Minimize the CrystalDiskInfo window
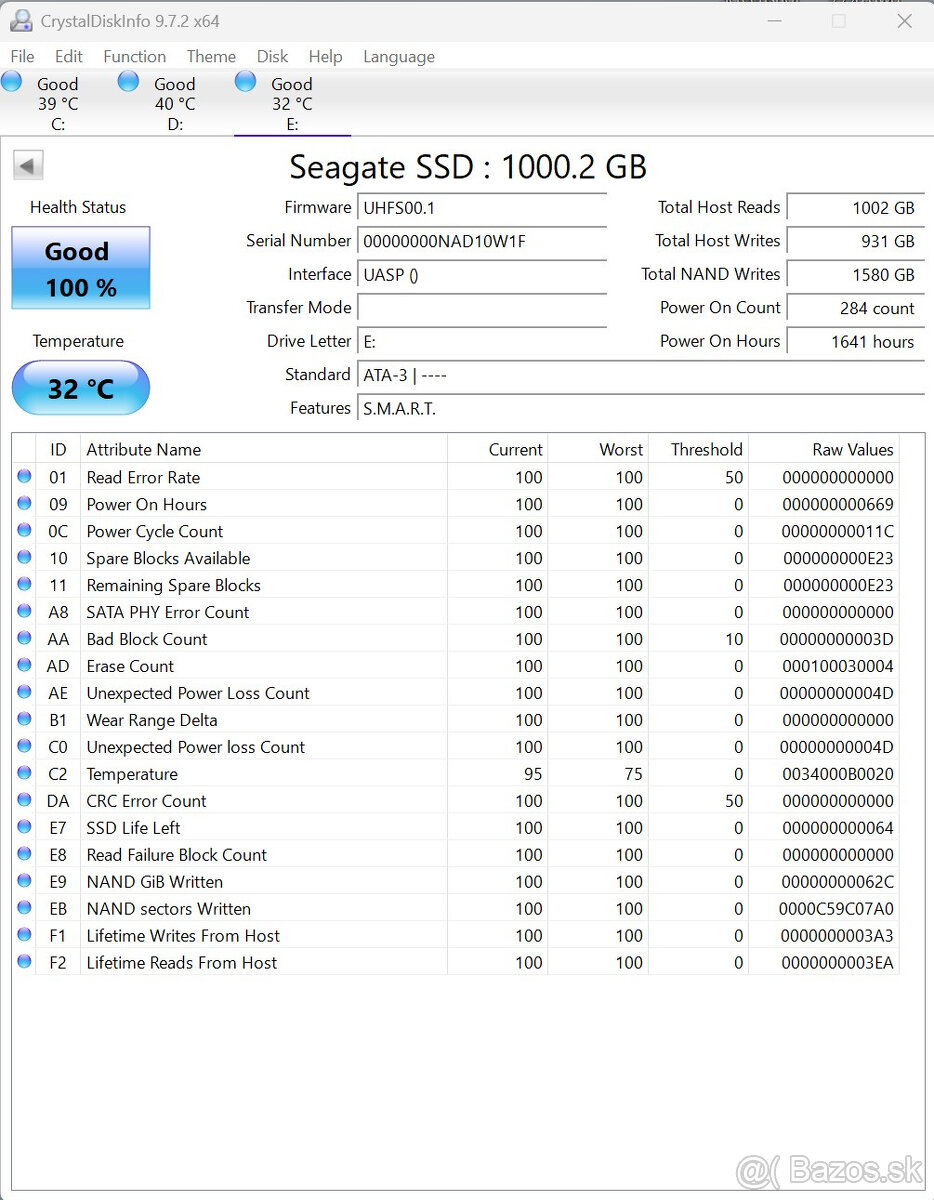This screenshot has height=1200, width=934. coord(774,20)
